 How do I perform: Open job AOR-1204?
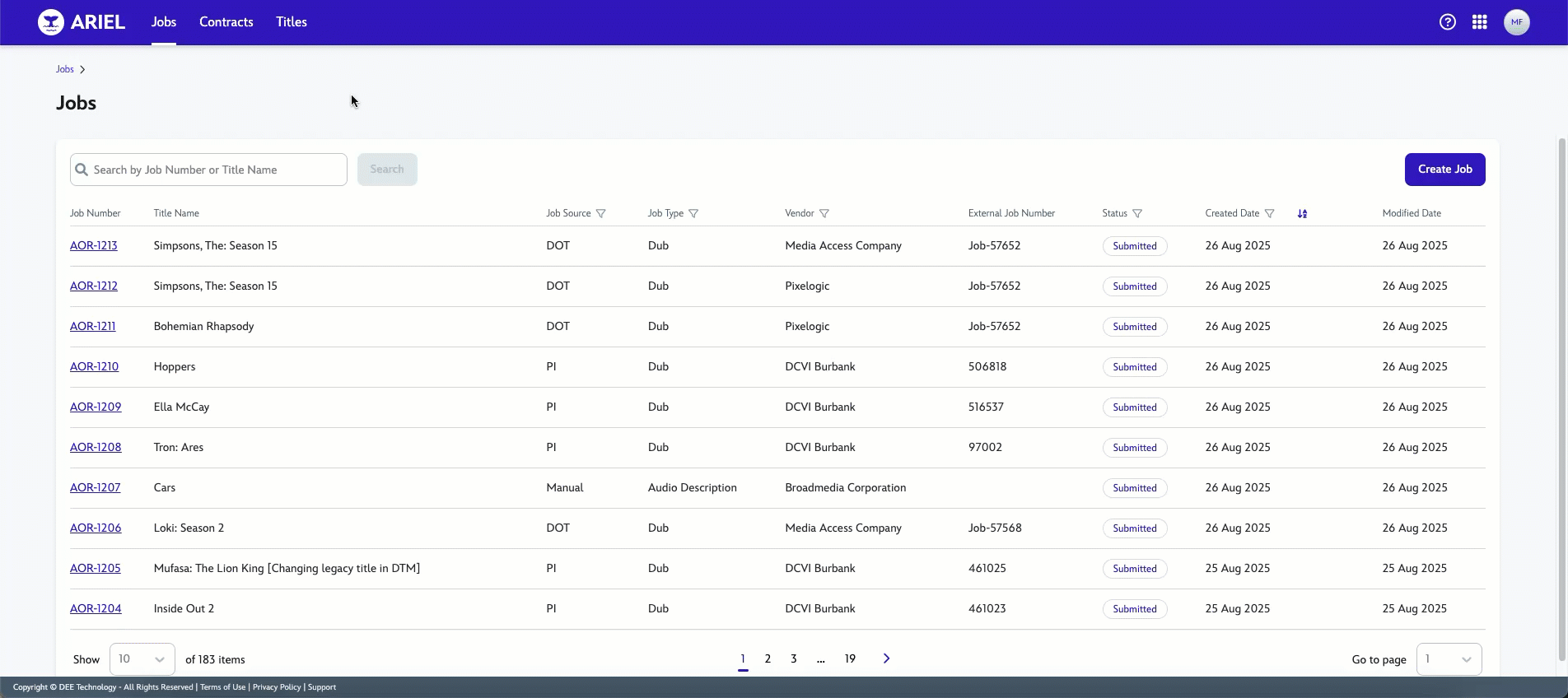(96, 609)
